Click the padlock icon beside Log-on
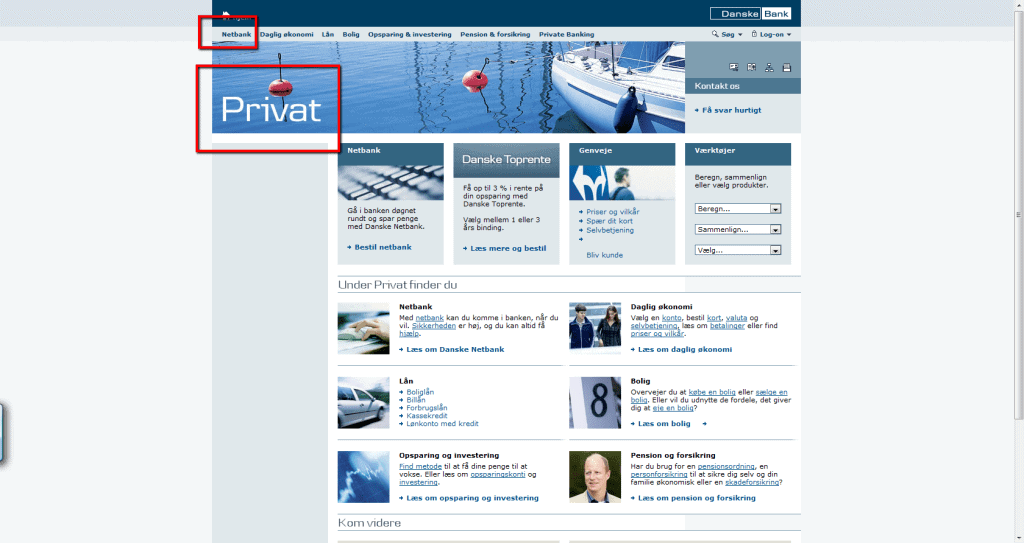1024x543 pixels. pos(754,34)
